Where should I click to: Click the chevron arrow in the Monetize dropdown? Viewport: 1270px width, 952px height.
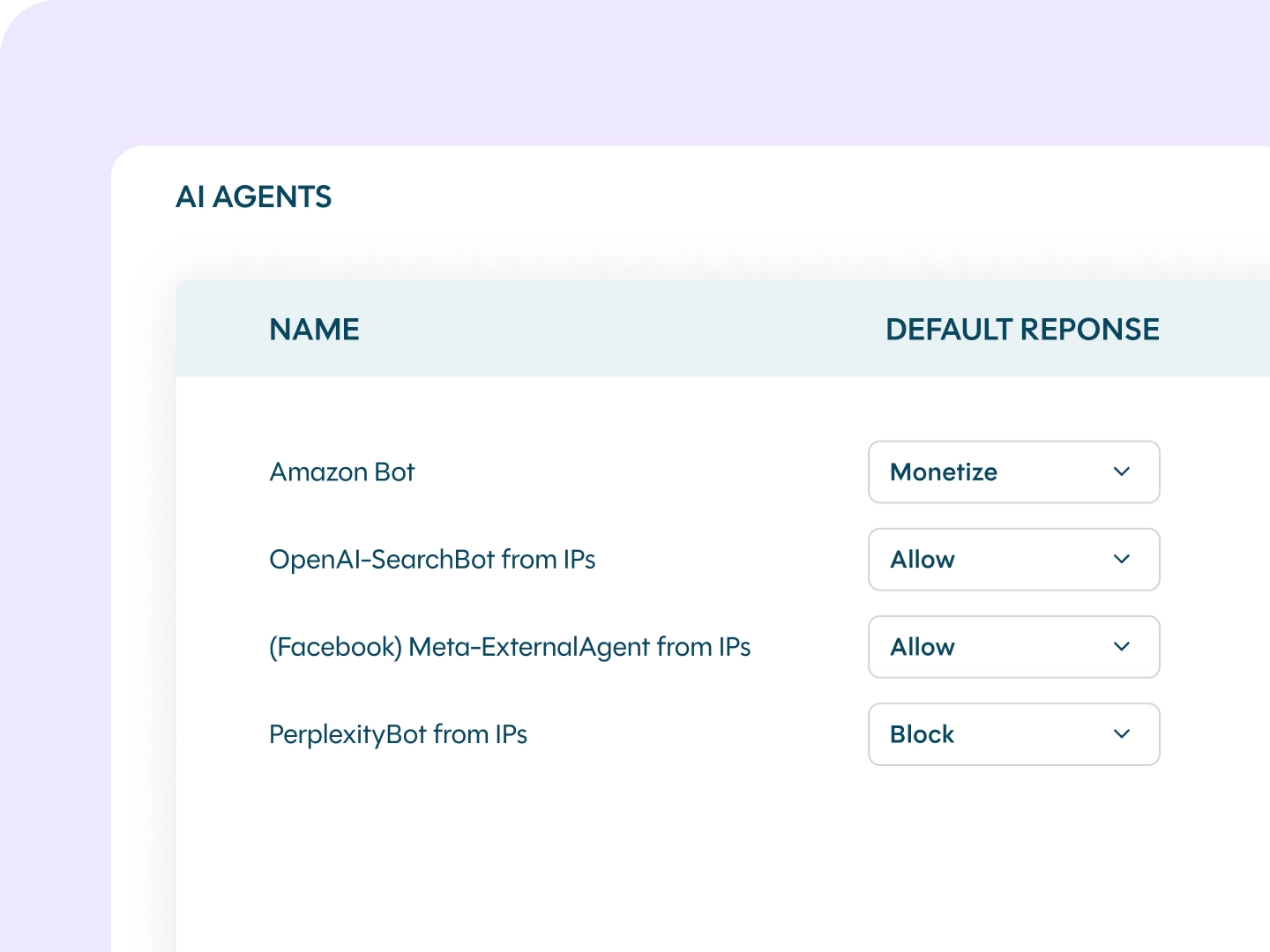(1122, 472)
